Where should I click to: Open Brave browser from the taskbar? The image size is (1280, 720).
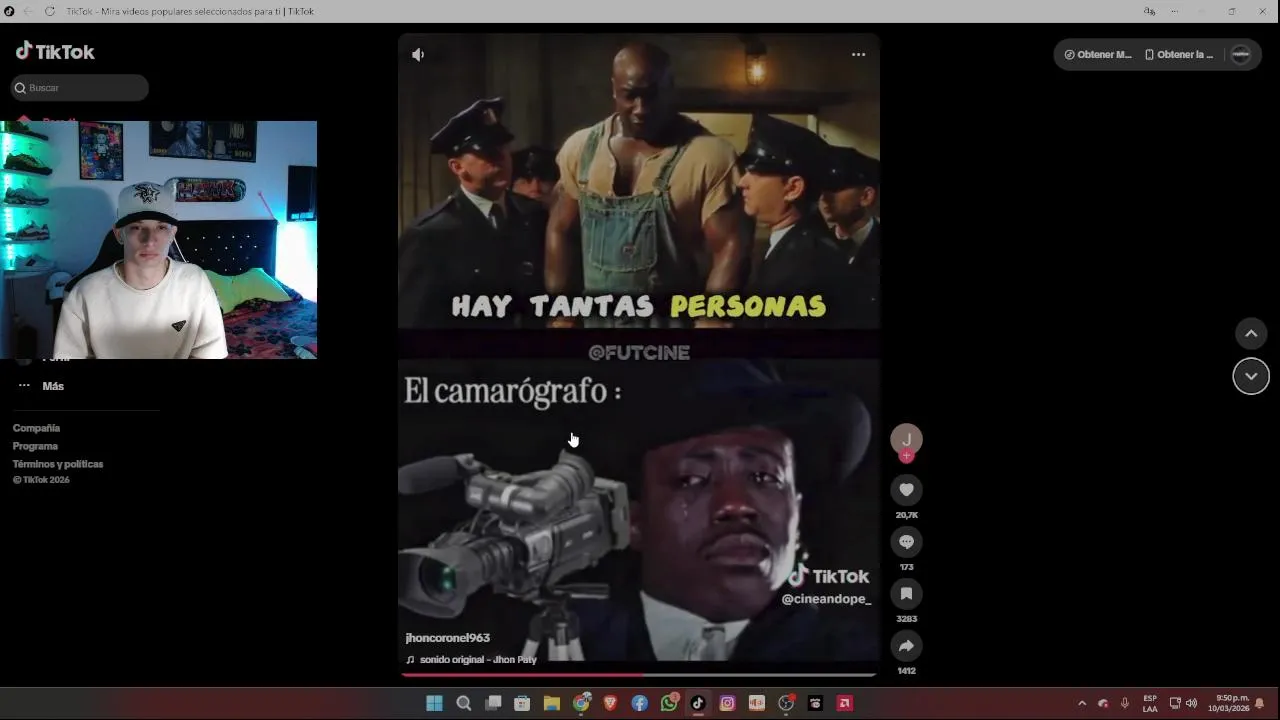click(610, 704)
